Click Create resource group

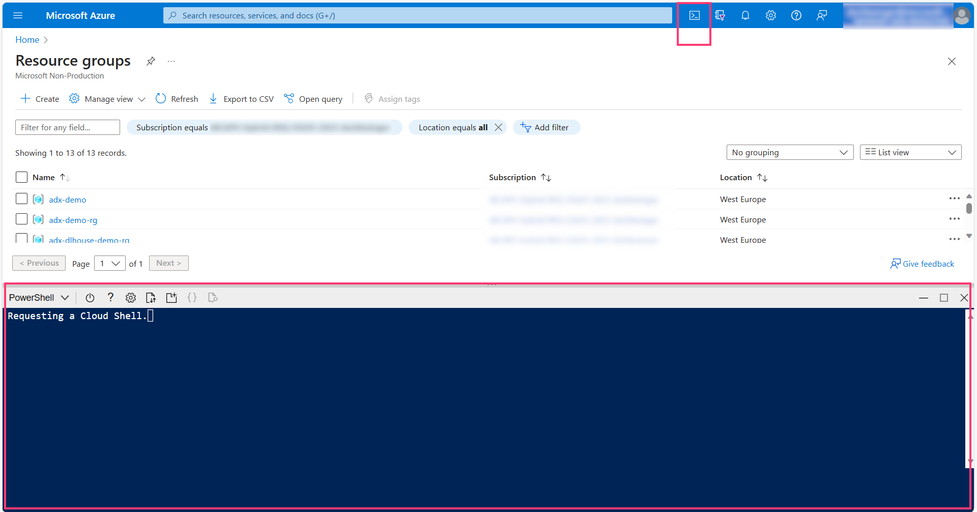[39, 98]
